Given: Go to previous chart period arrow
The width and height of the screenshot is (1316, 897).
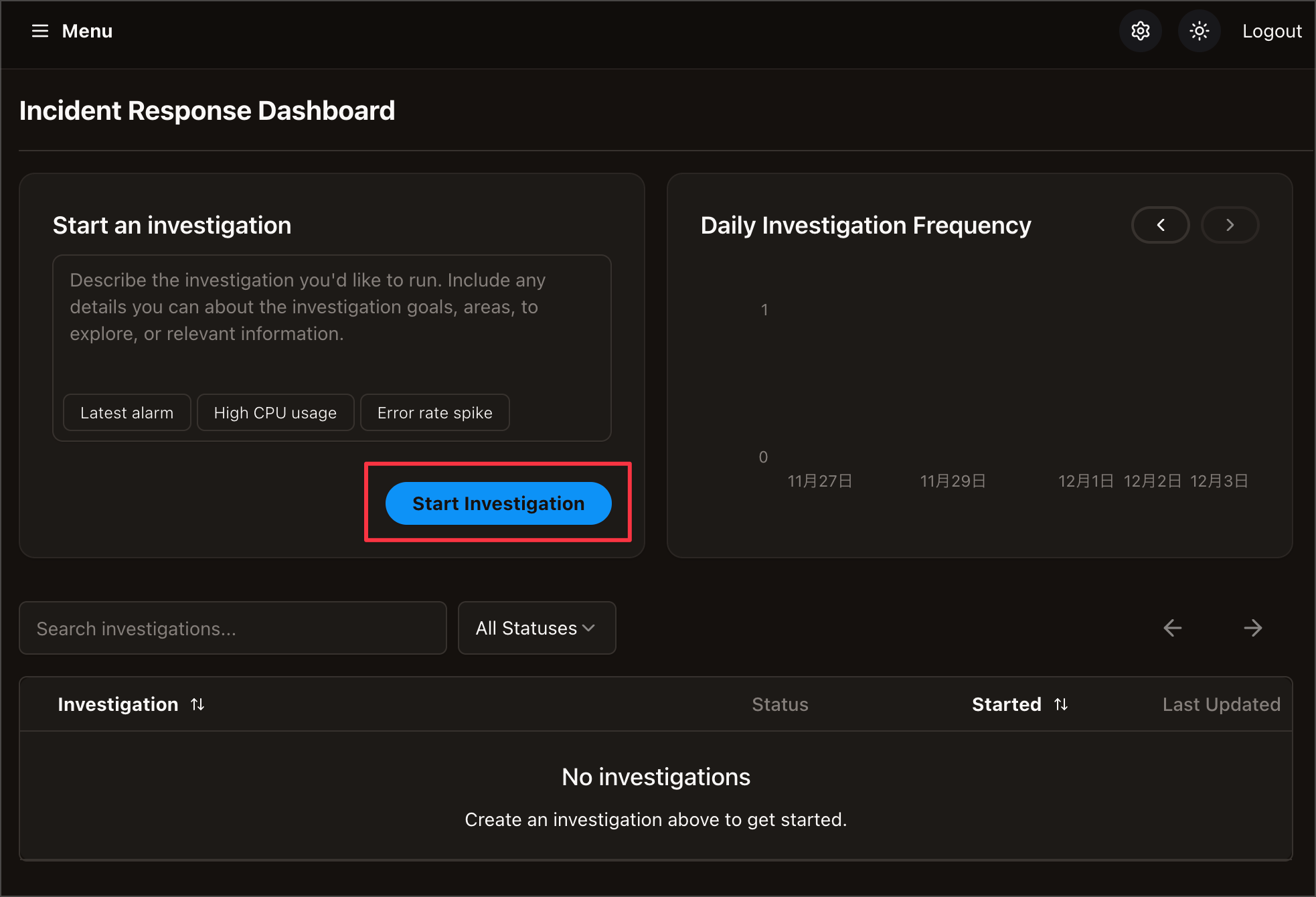Looking at the screenshot, I should pos(1160,226).
